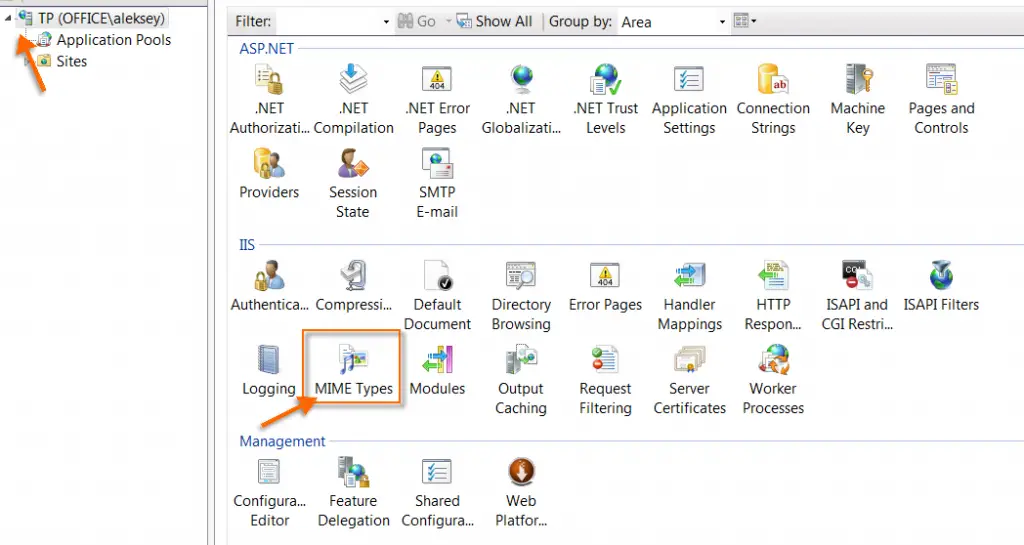Screen dimensions: 1024x545
Task: Open the MIME Types feature
Action: (x=353, y=369)
